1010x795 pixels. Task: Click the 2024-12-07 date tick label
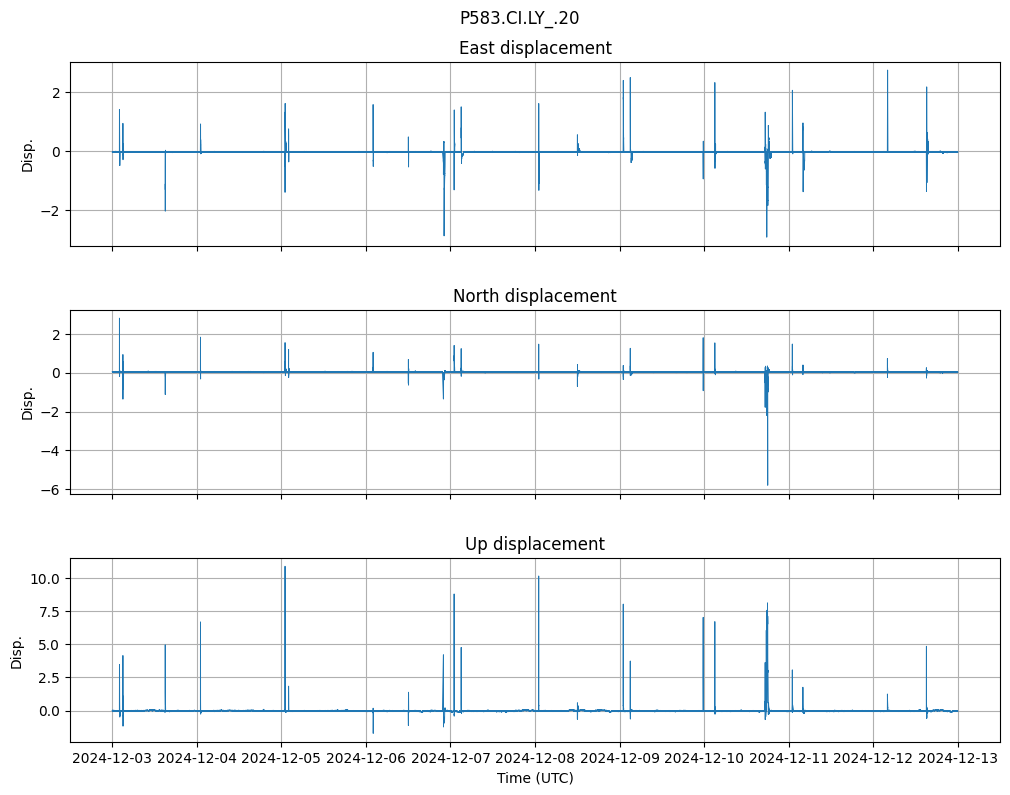point(450,758)
